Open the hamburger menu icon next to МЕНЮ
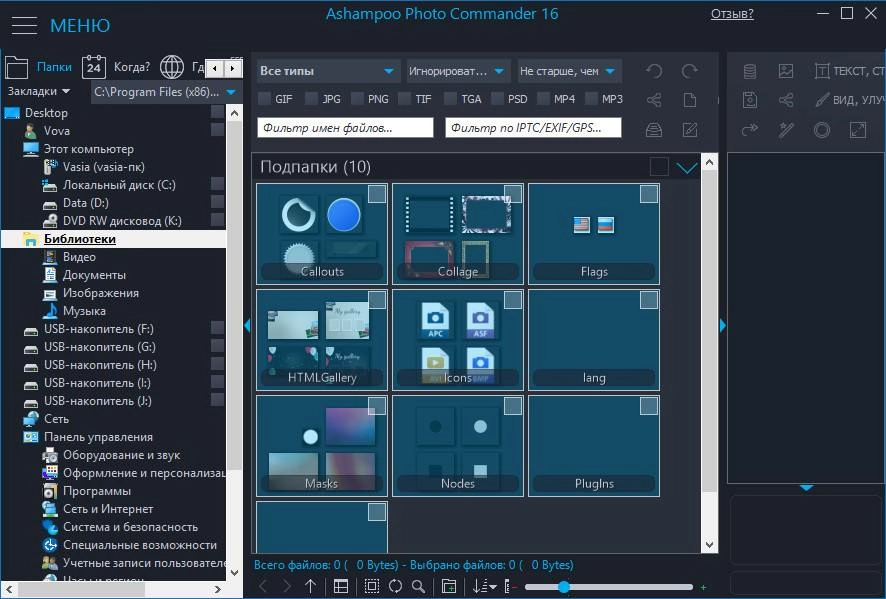Image resolution: width=886 pixels, height=599 pixels. (24, 25)
